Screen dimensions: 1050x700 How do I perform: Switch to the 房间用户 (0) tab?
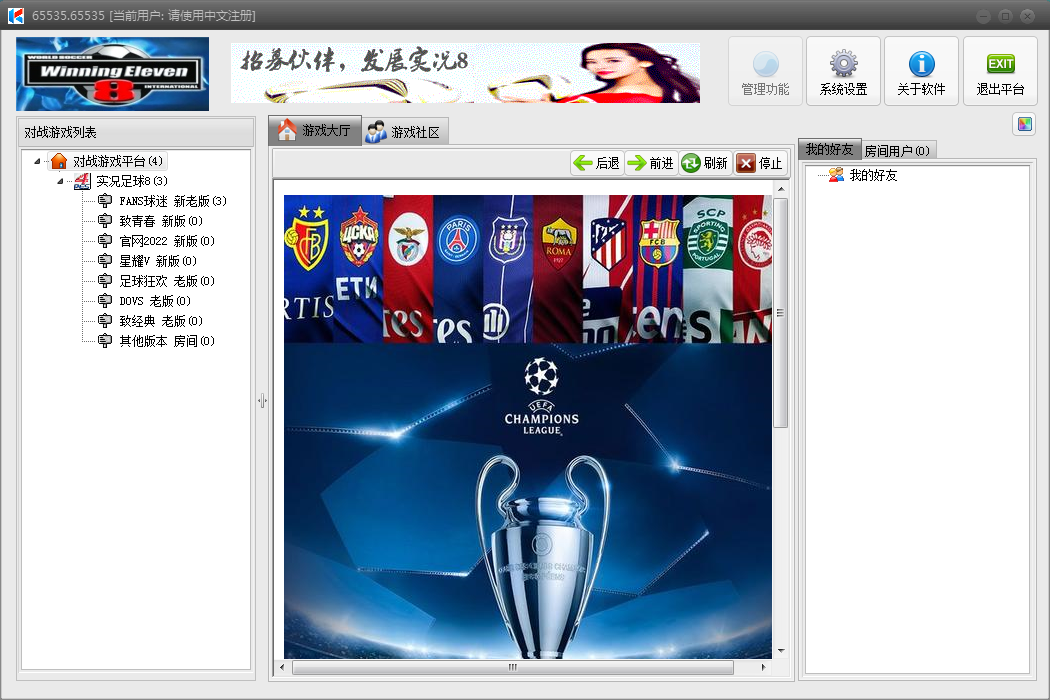(x=897, y=151)
